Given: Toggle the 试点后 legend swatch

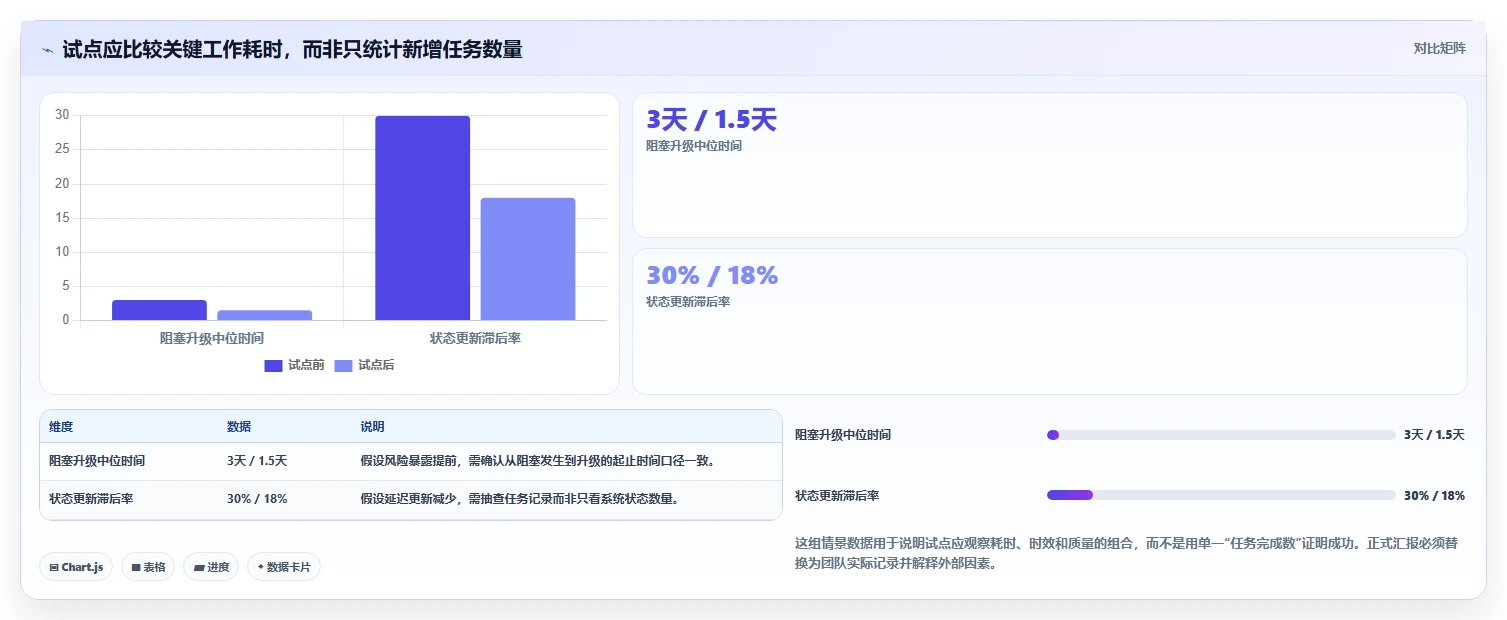Looking at the screenshot, I should click(x=344, y=366).
